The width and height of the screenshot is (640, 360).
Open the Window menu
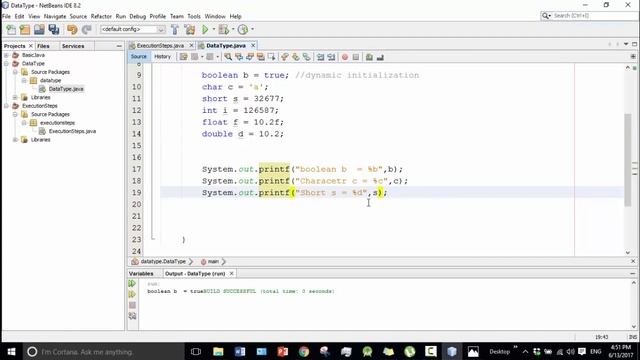(x=215, y=16)
